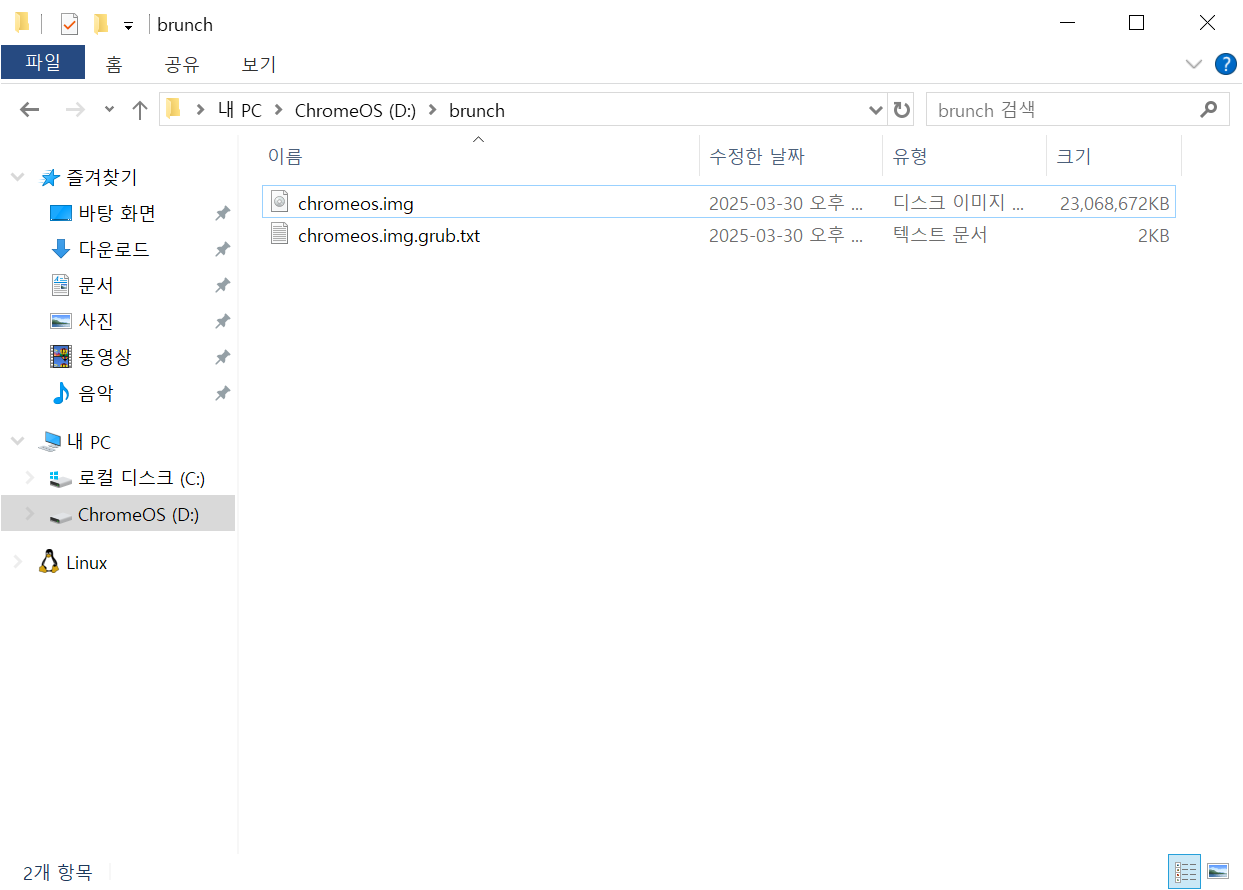Open the Customize Quick Access Toolbar dropdown

coord(128,25)
